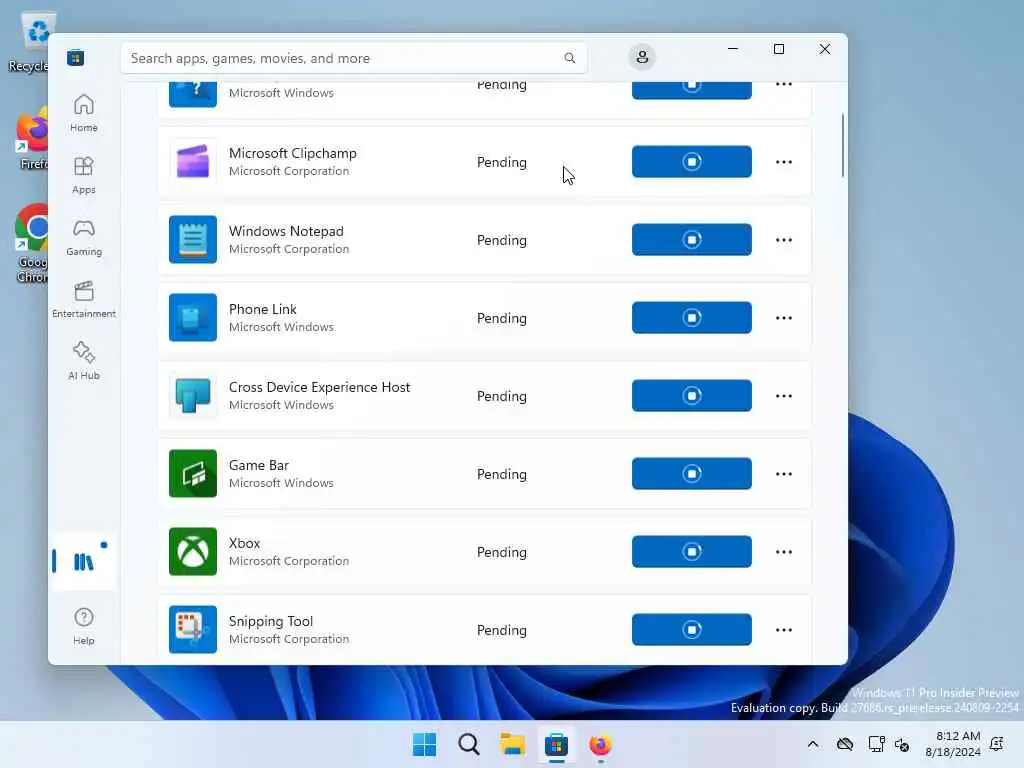The width and height of the screenshot is (1024, 768).
Task: Stop the Windows Notepad pending update
Action: click(x=692, y=240)
